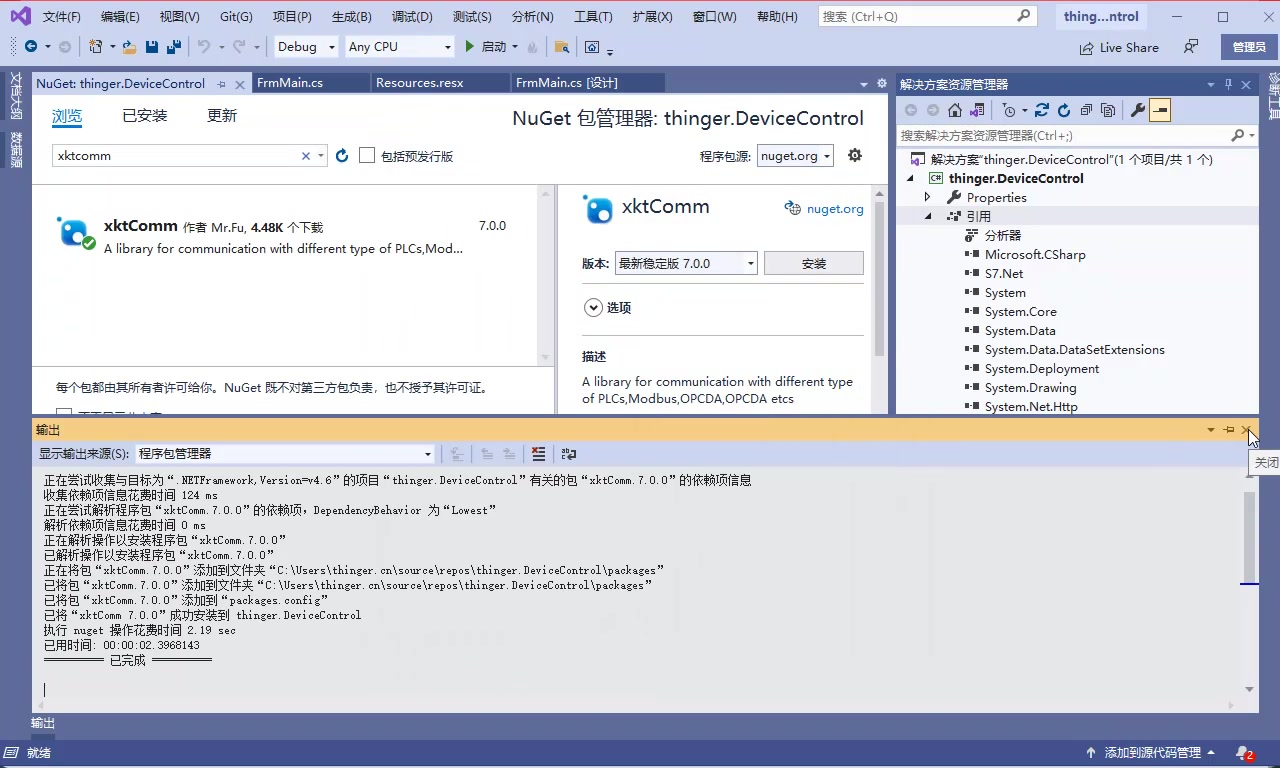Switch to the Updates tab in NuGet
The width and height of the screenshot is (1280, 768).
pos(222,116)
